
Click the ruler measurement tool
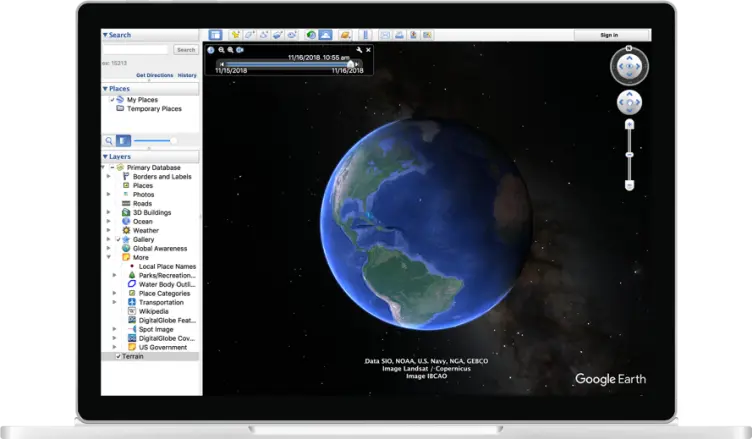[364, 35]
